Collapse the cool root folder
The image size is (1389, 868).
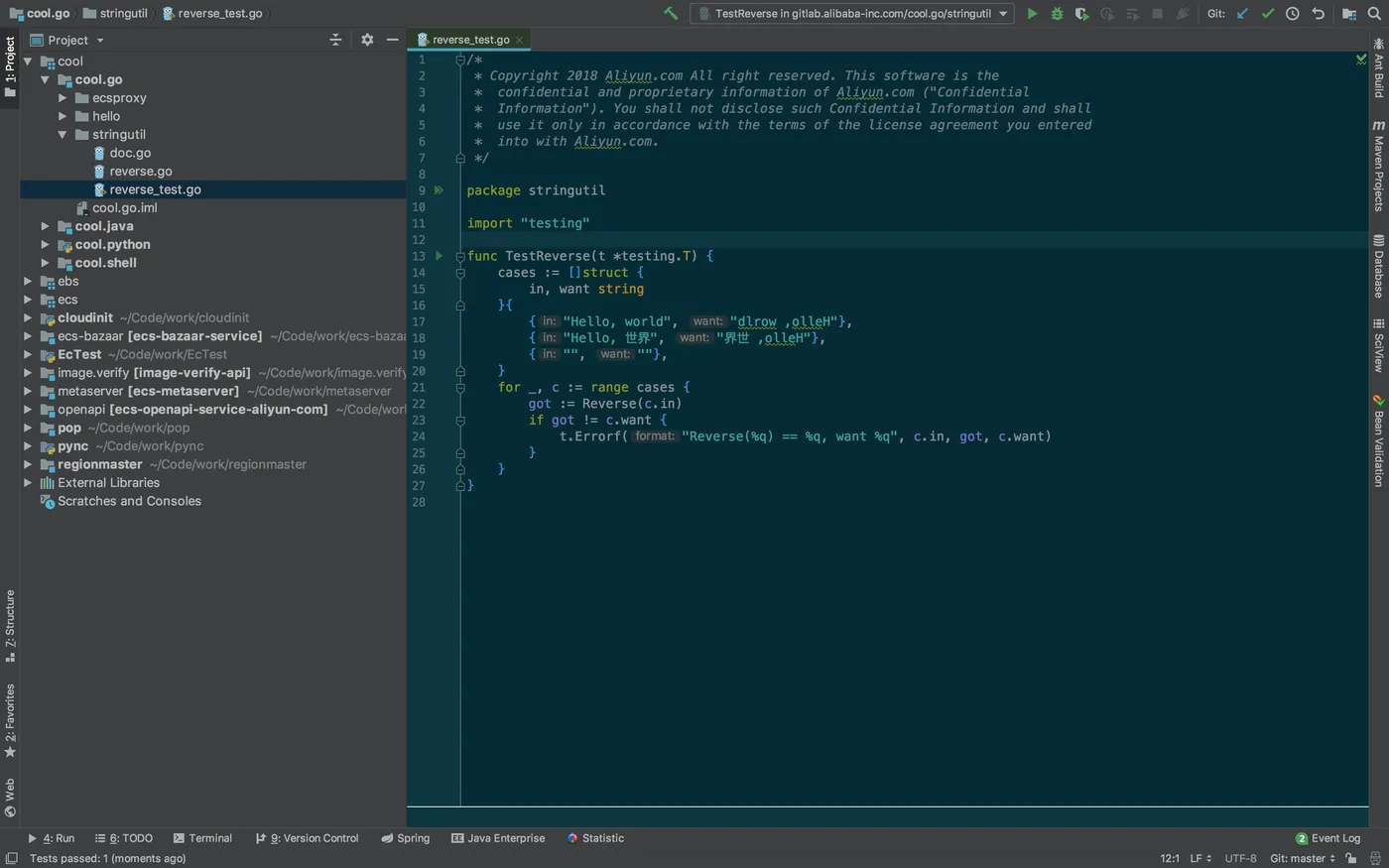pyautogui.click(x=28, y=62)
